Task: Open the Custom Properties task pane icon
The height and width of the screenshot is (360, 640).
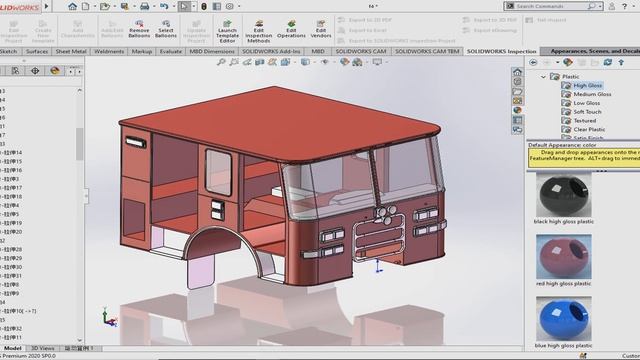Action: 517,120
